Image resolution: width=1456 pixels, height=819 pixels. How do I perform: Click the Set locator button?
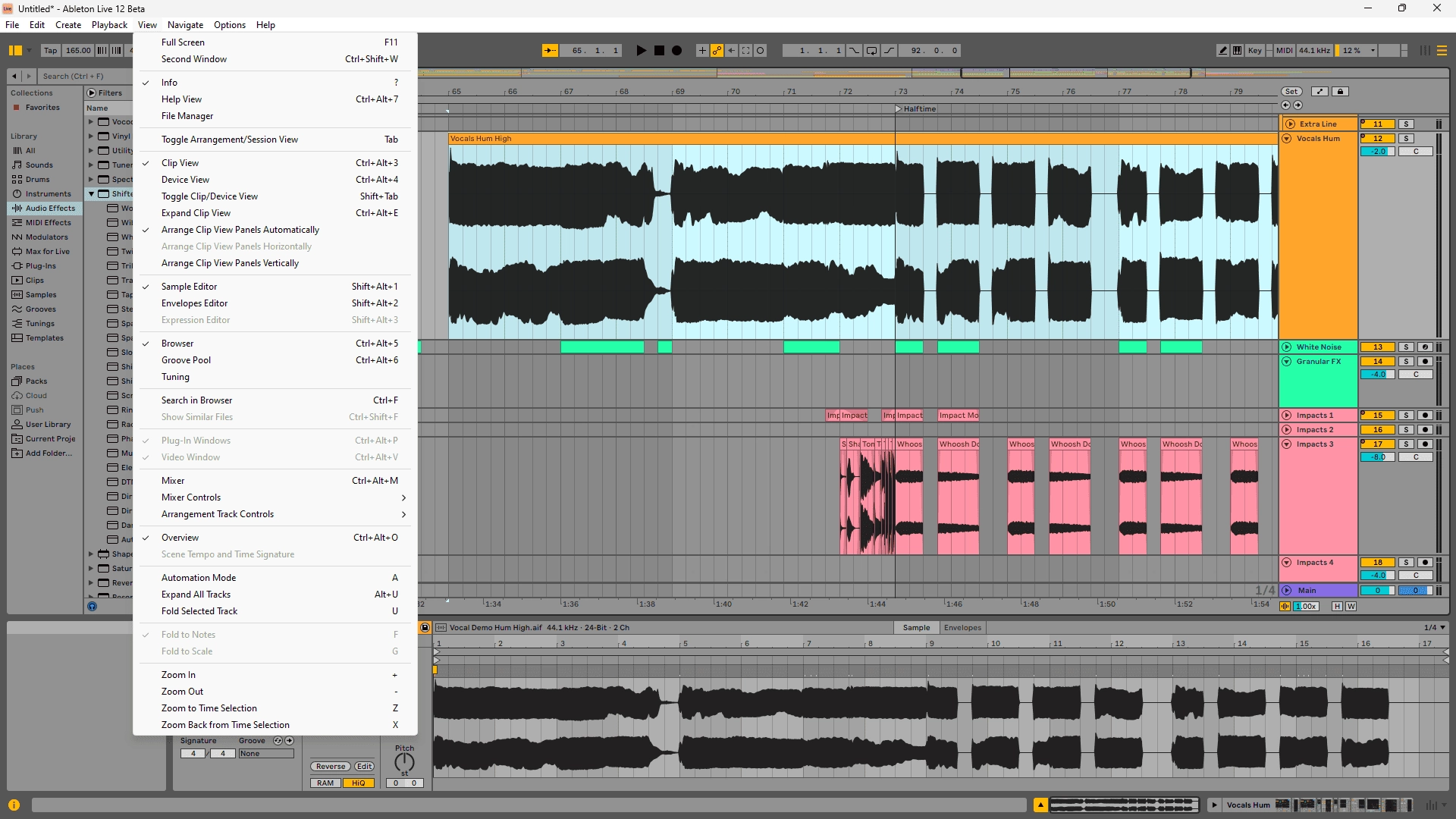point(1291,92)
